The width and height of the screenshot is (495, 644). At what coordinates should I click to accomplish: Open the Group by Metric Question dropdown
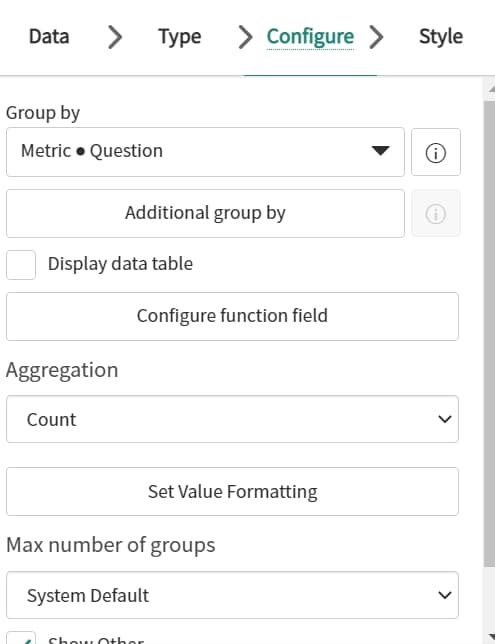pyautogui.click(x=205, y=152)
